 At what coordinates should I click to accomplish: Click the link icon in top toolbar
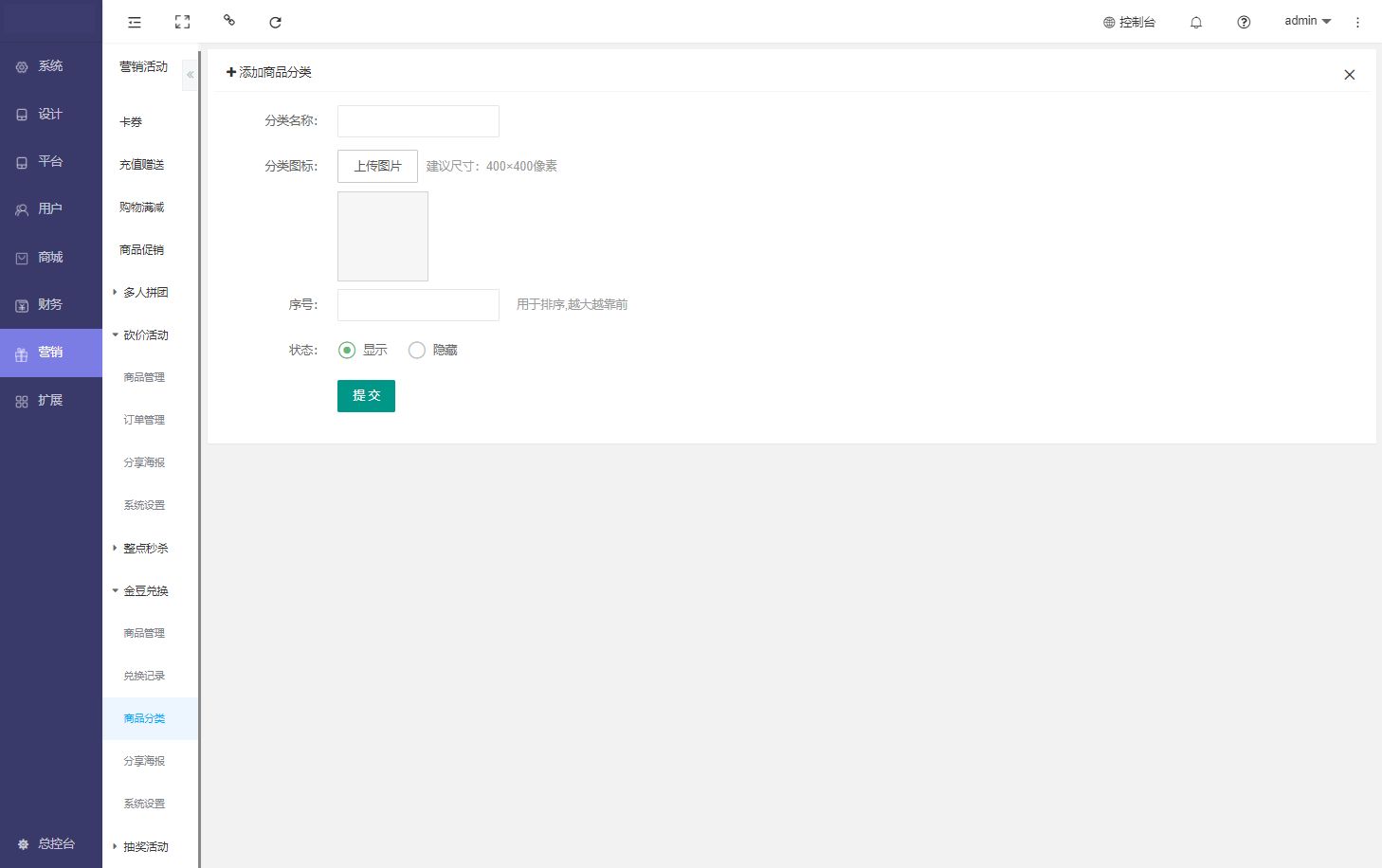[x=228, y=20]
